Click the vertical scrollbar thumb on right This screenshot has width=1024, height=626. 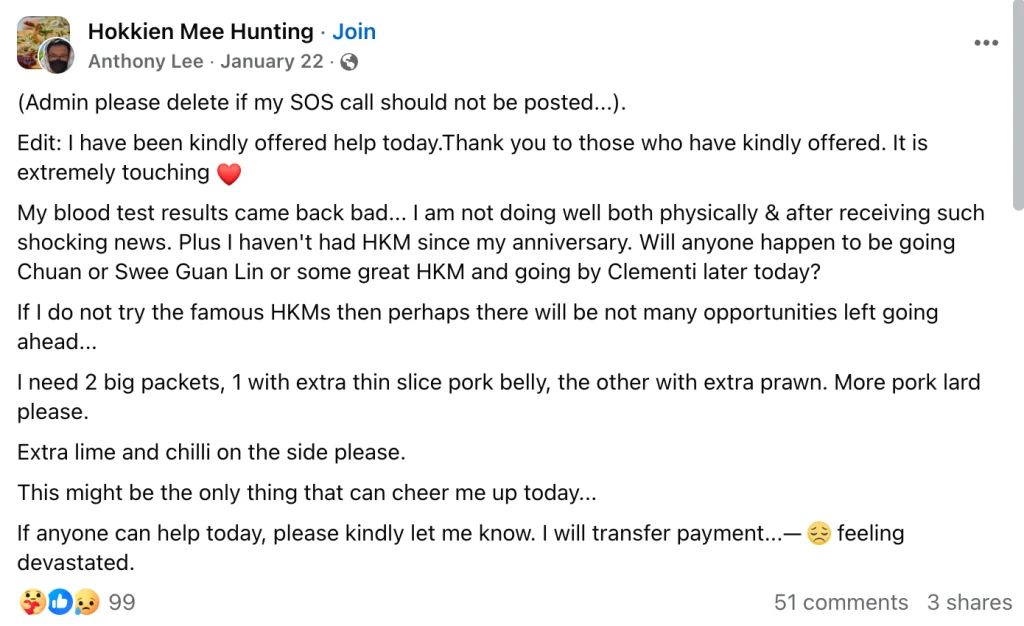click(1018, 104)
